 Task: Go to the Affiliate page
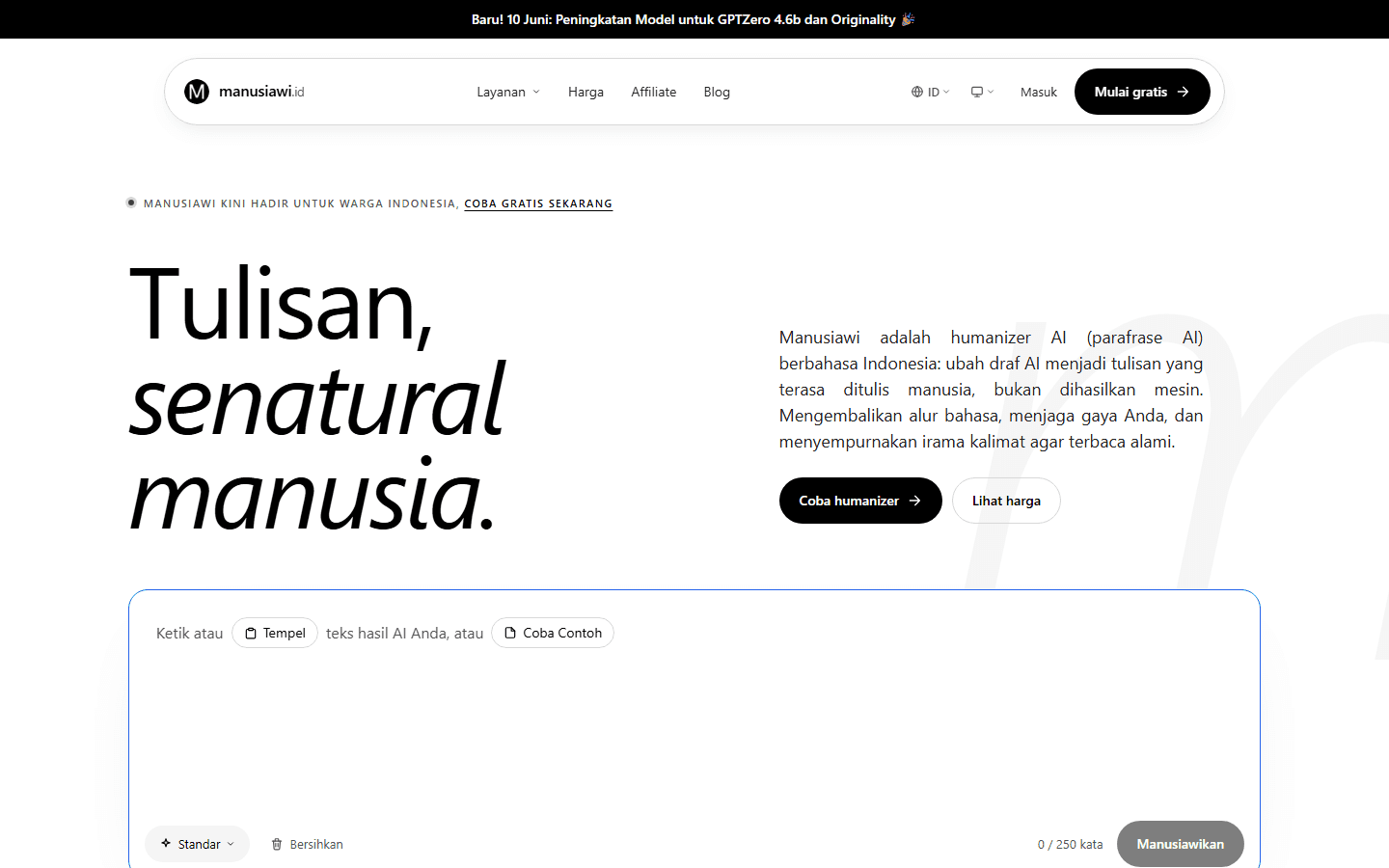pyautogui.click(x=654, y=92)
